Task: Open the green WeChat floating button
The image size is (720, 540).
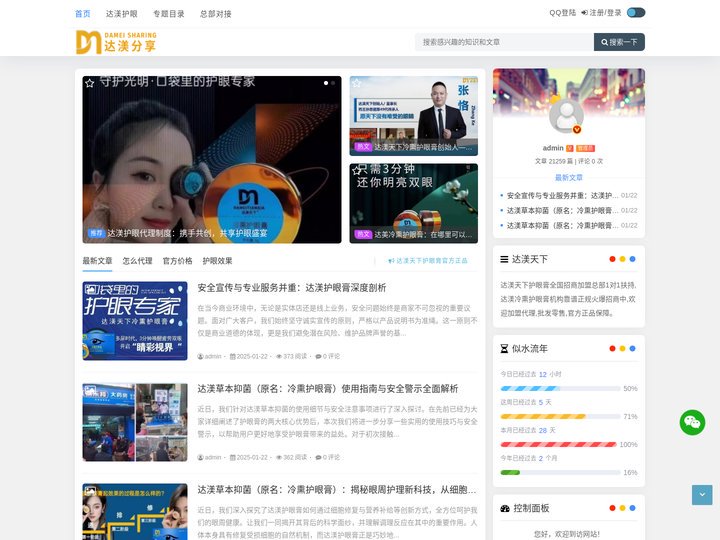Action: 692,422
